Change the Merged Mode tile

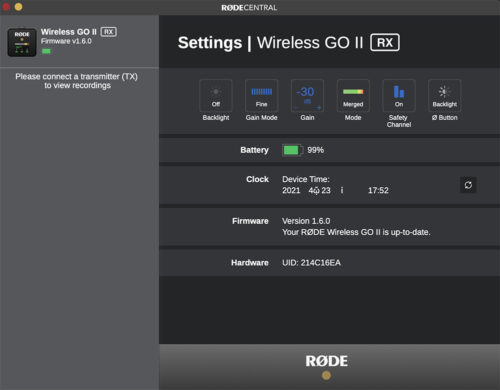[353, 96]
